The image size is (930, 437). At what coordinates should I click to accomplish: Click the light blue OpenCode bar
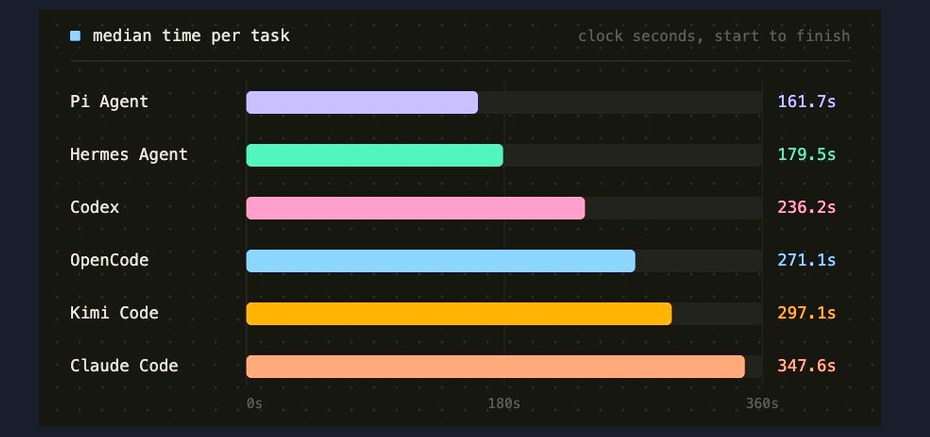click(441, 261)
